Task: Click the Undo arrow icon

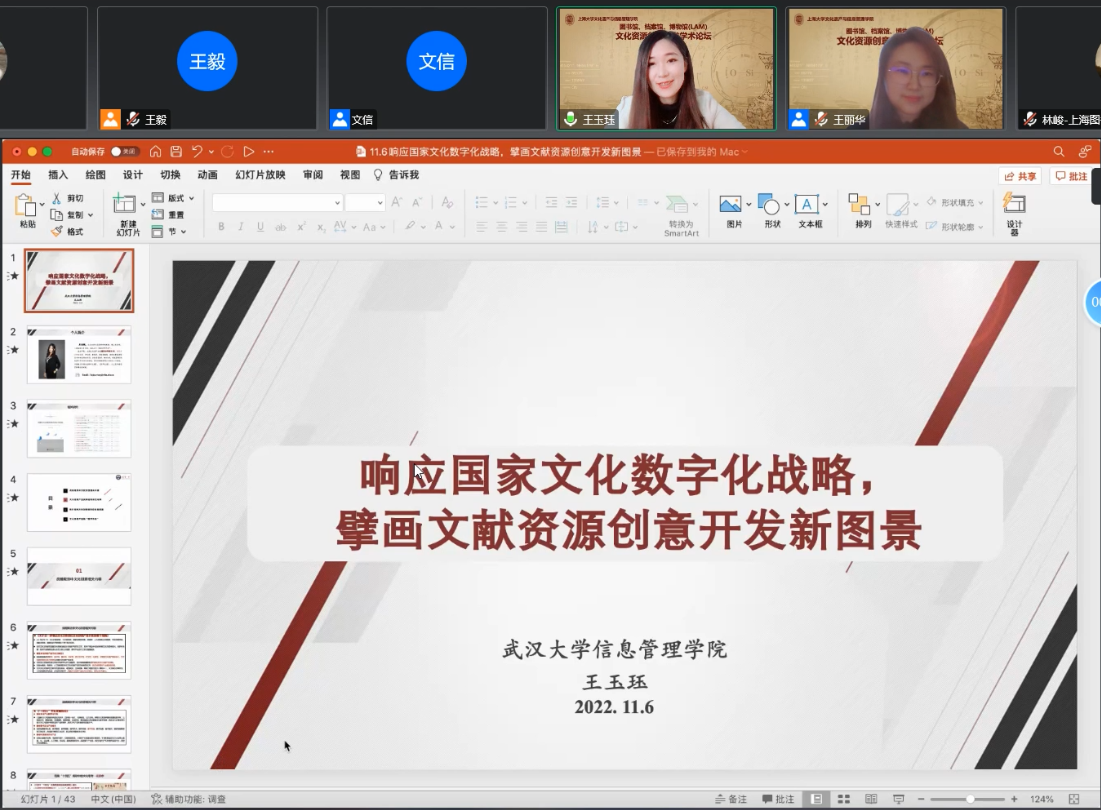Action: tap(197, 152)
